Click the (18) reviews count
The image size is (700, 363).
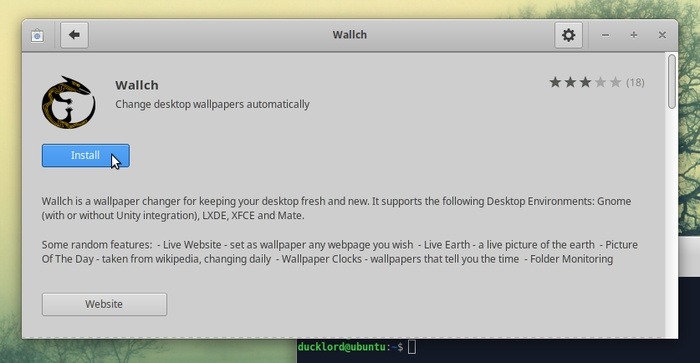635,83
